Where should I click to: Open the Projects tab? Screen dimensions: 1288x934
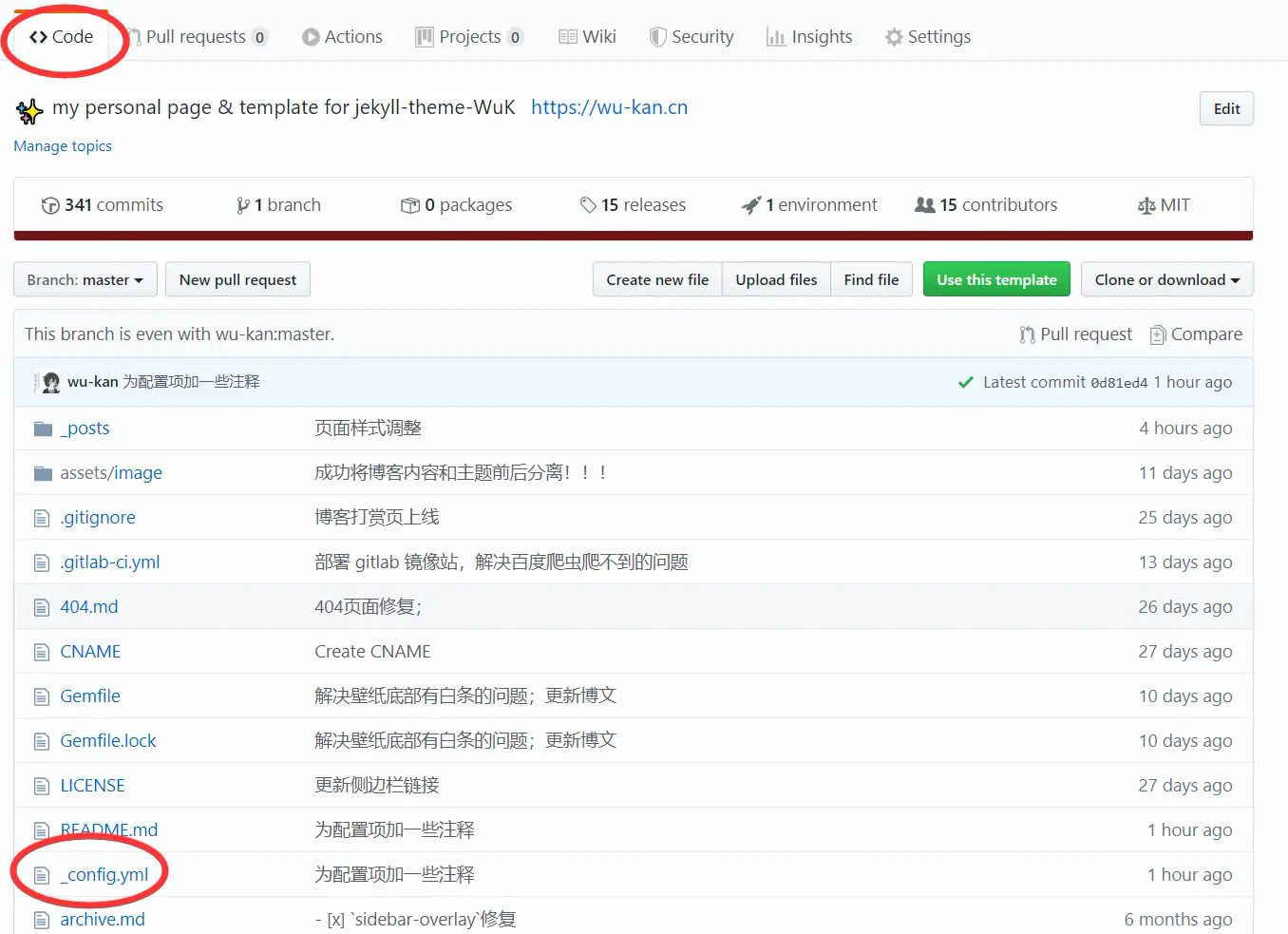click(x=469, y=37)
